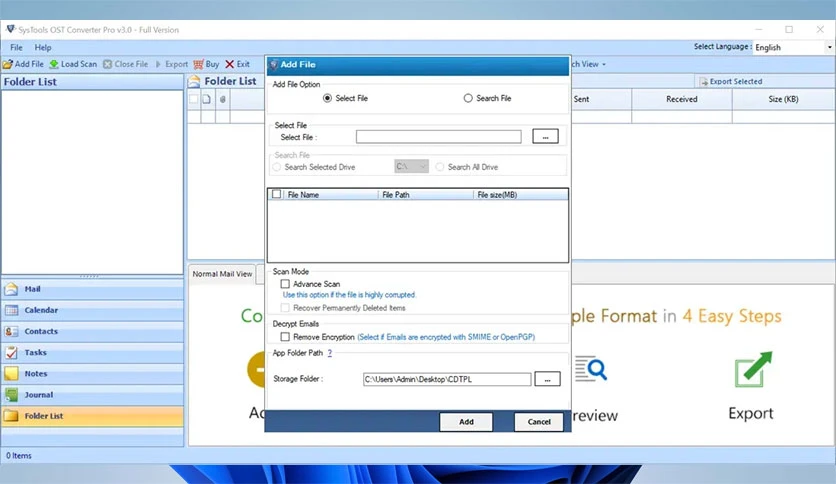Open Notes from the sidebar
The width and height of the screenshot is (836, 484).
pyautogui.click(x=93, y=374)
